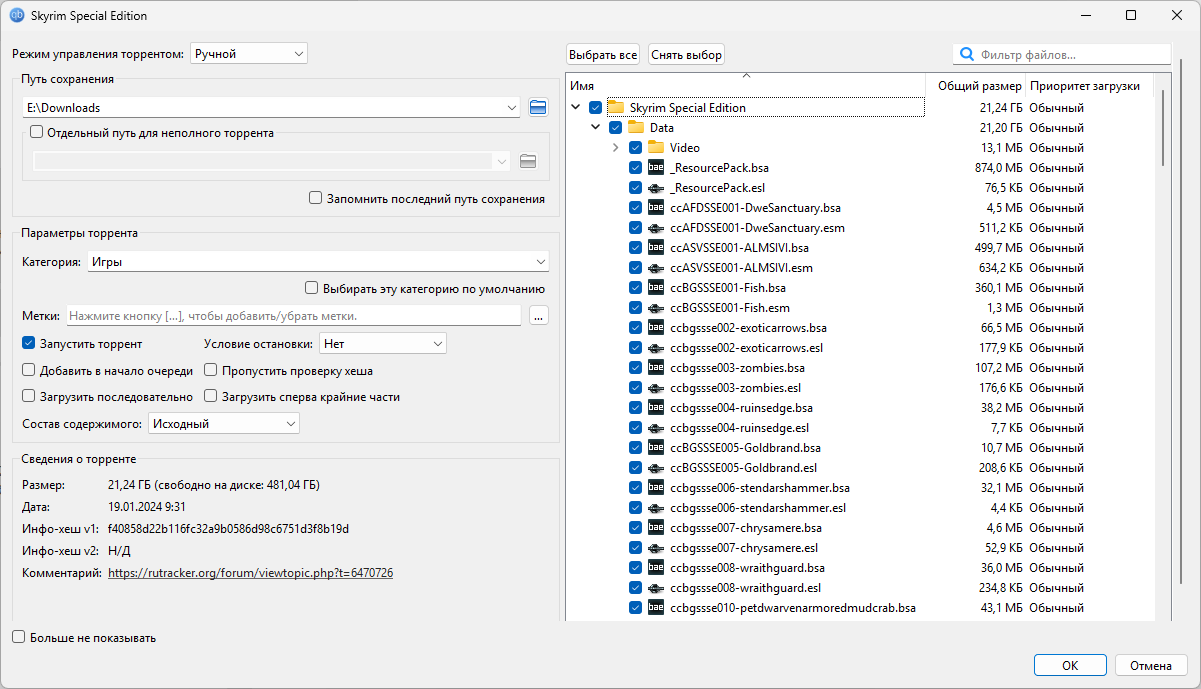Click the file icon of ccbgssse004-ruinsedge.bsa
This screenshot has width=1201, height=689.
656,407
